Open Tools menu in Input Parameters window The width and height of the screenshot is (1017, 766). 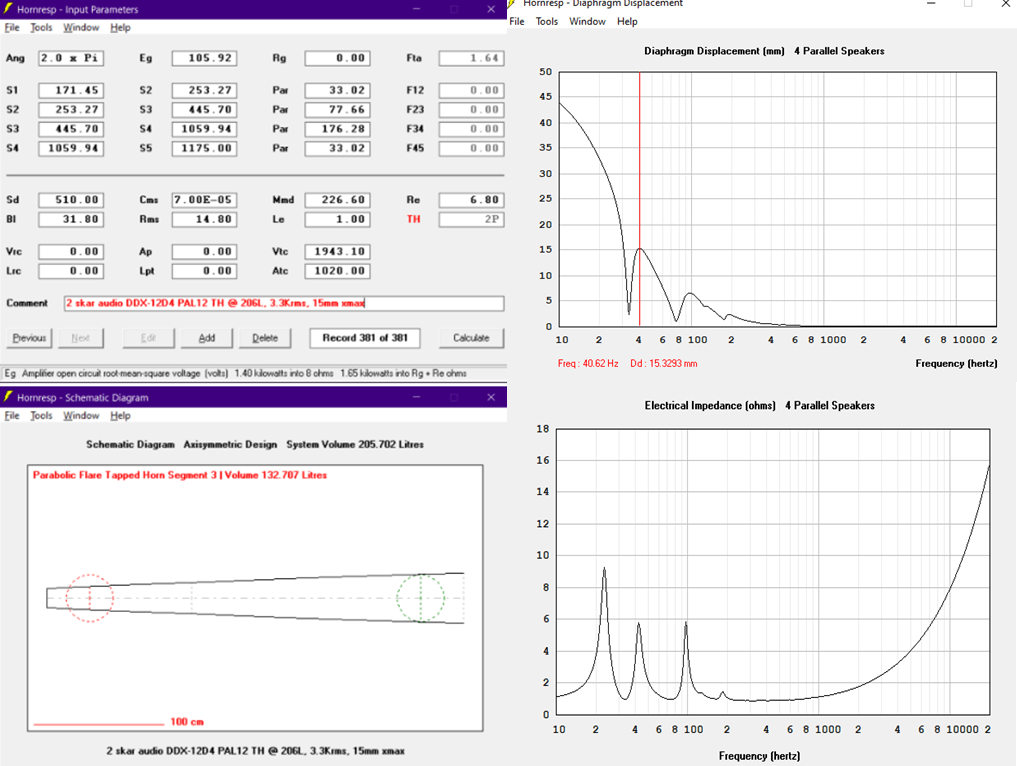click(x=41, y=27)
